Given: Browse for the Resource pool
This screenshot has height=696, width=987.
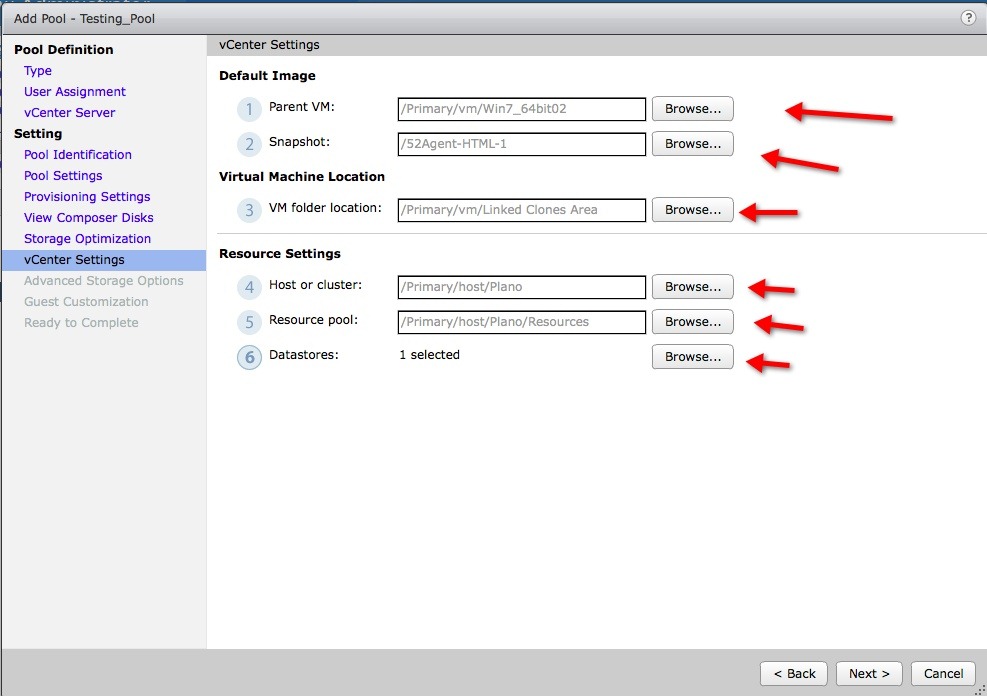Looking at the screenshot, I should coord(692,322).
